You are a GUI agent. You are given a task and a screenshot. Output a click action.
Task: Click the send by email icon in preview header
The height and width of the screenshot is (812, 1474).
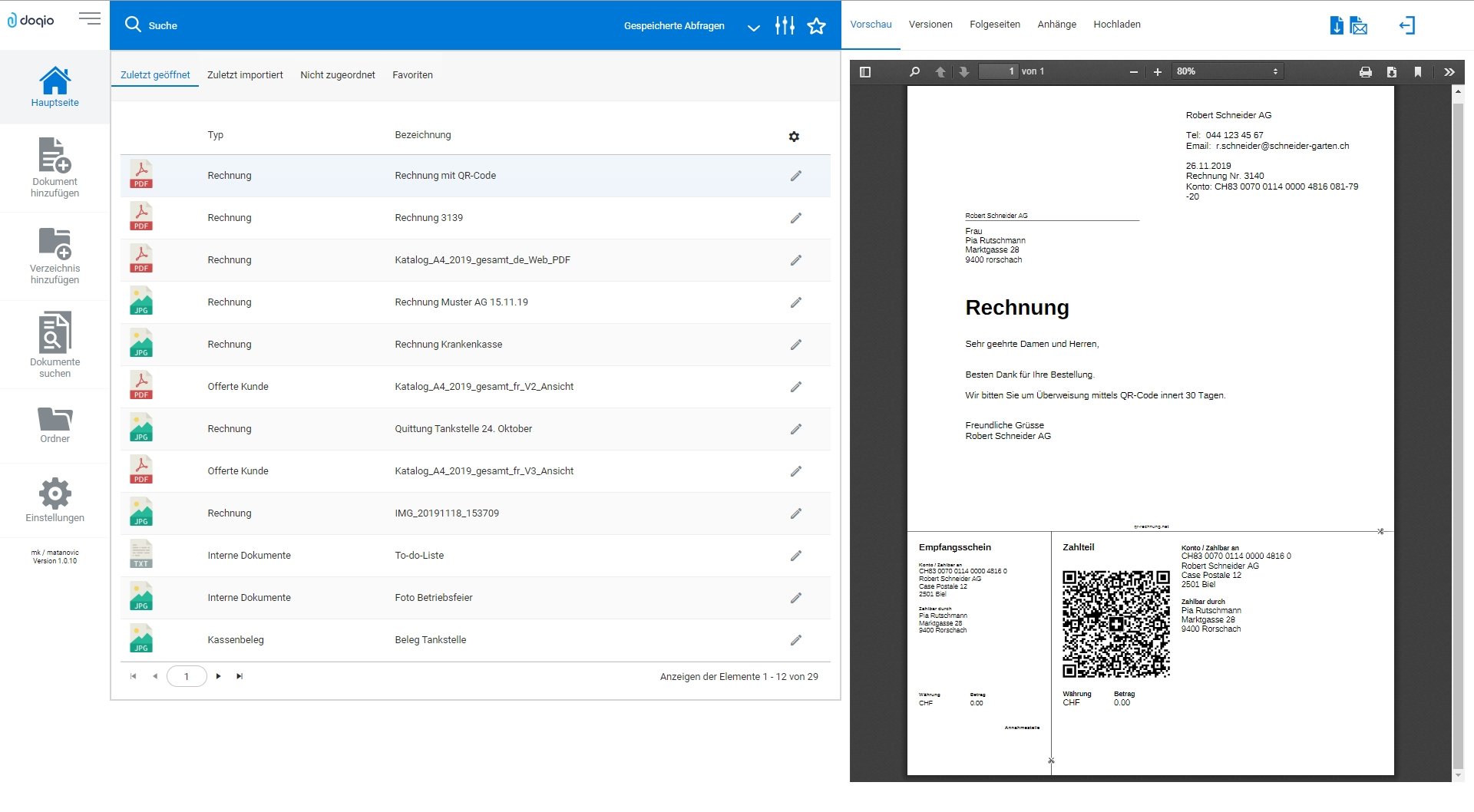coord(1359,25)
